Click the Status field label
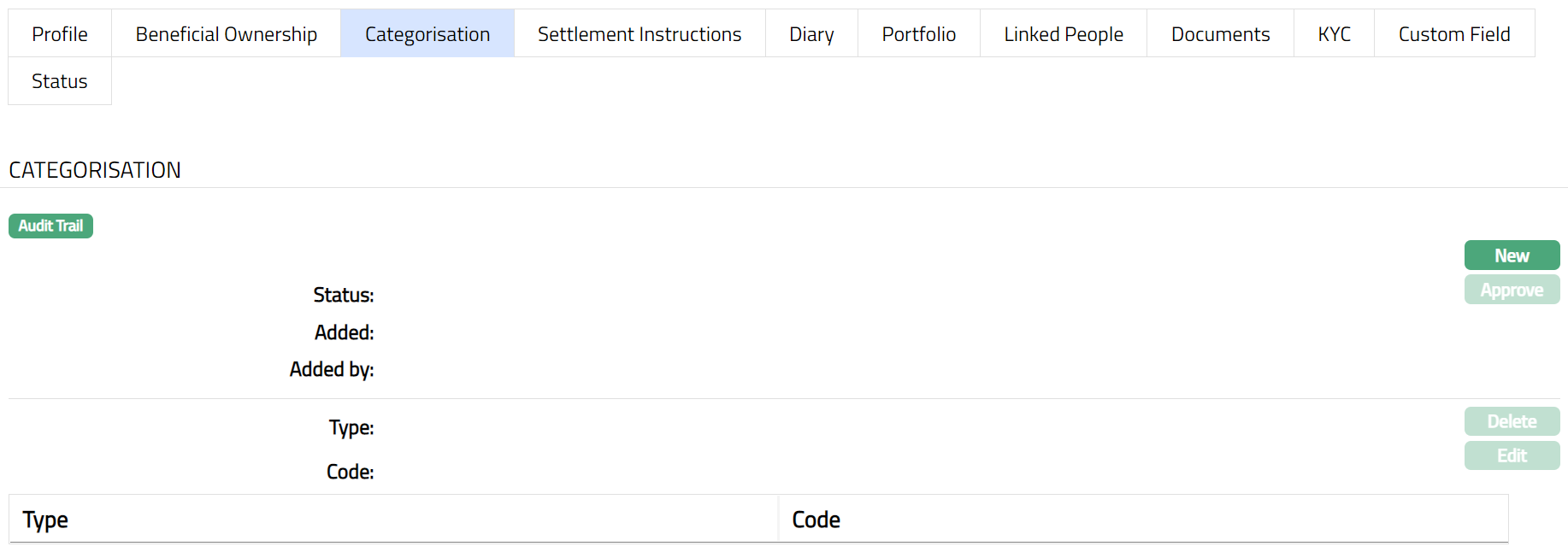Screen dimensions: 1568x558 click(344, 295)
